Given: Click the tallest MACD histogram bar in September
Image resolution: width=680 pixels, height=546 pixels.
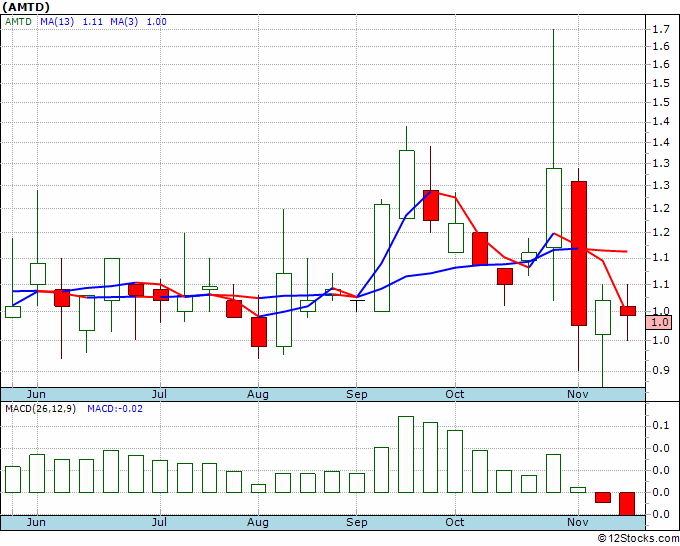Looking at the screenshot, I should [406, 454].
